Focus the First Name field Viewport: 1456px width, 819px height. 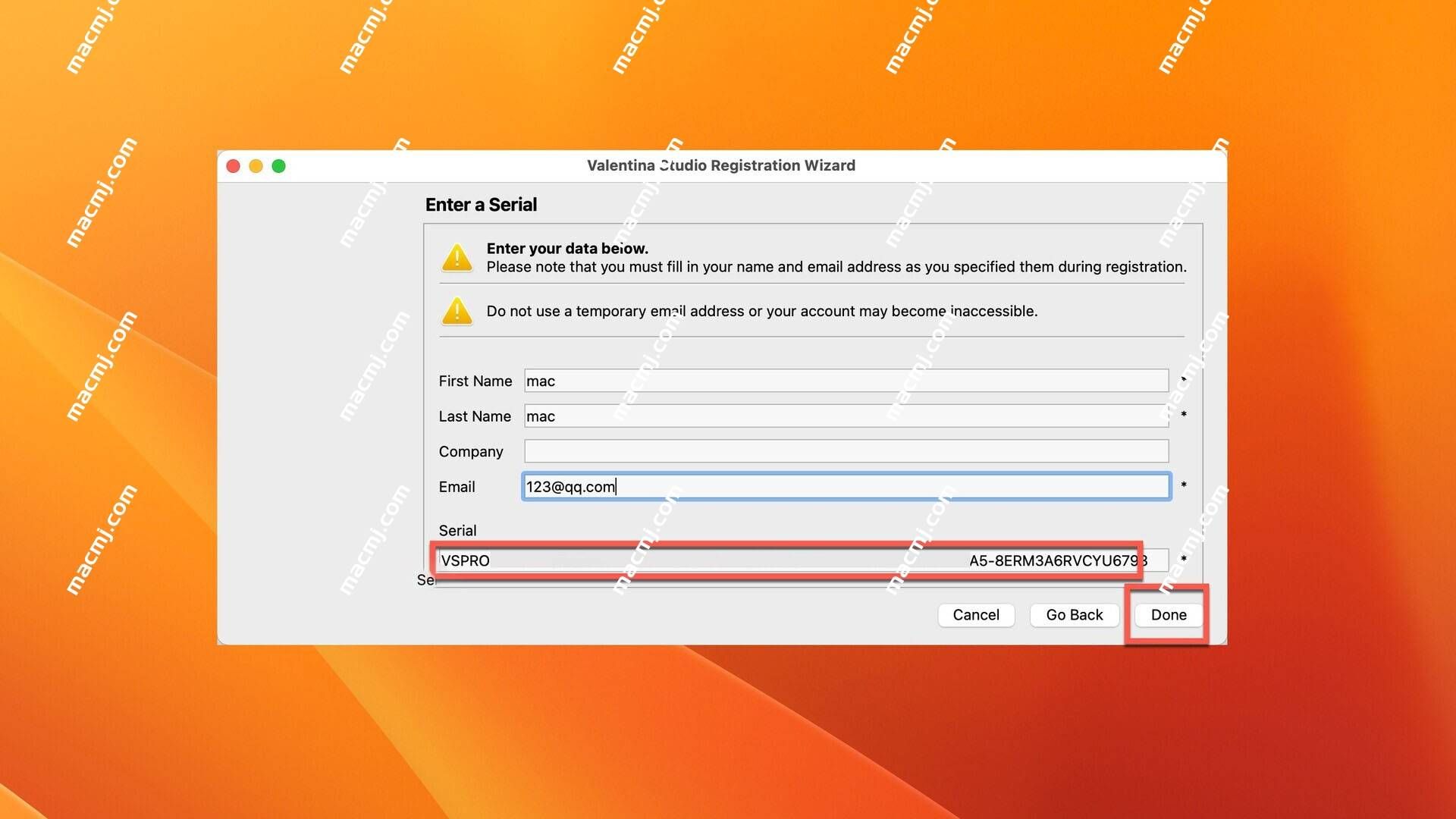[x=846, y=381]
